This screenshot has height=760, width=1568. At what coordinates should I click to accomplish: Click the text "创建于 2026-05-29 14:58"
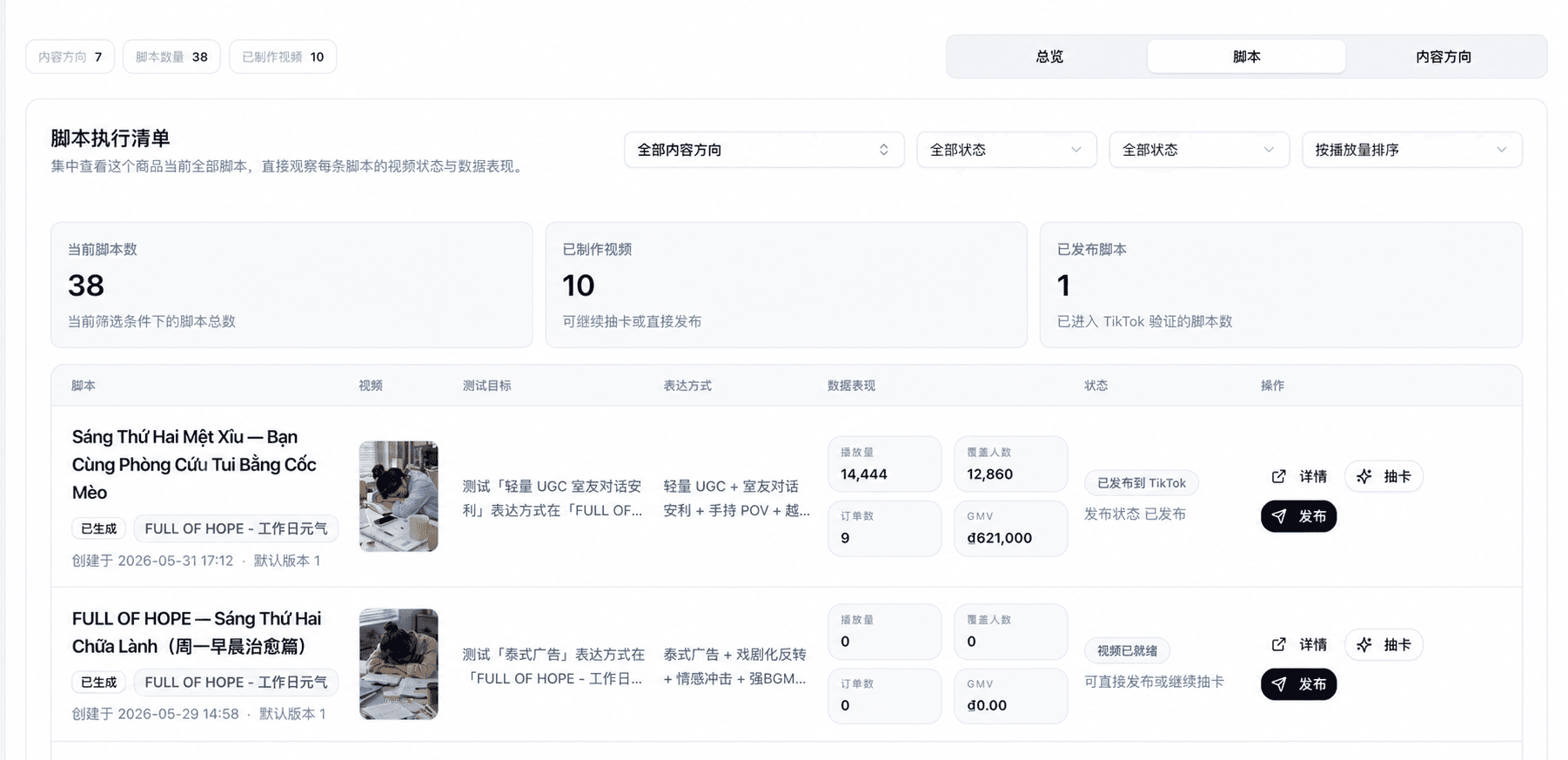pyautogui.click(x=155, y=714)
